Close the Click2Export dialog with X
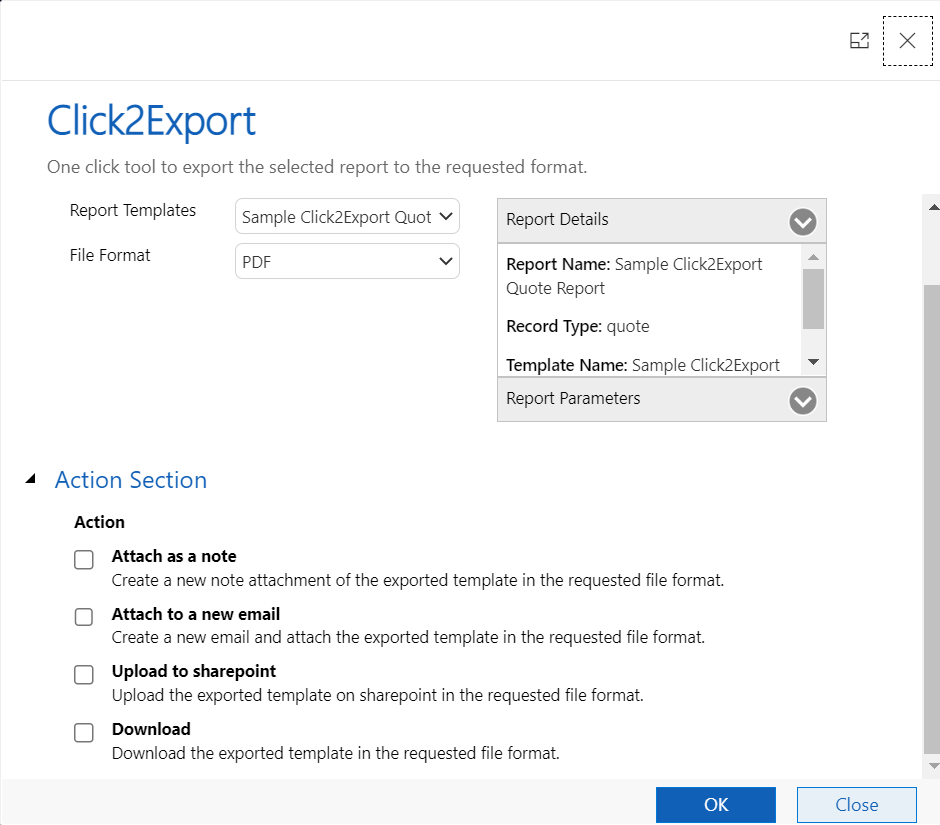Image resolution: width=940 pixels, height=825 pixels. tap(907, 41)
